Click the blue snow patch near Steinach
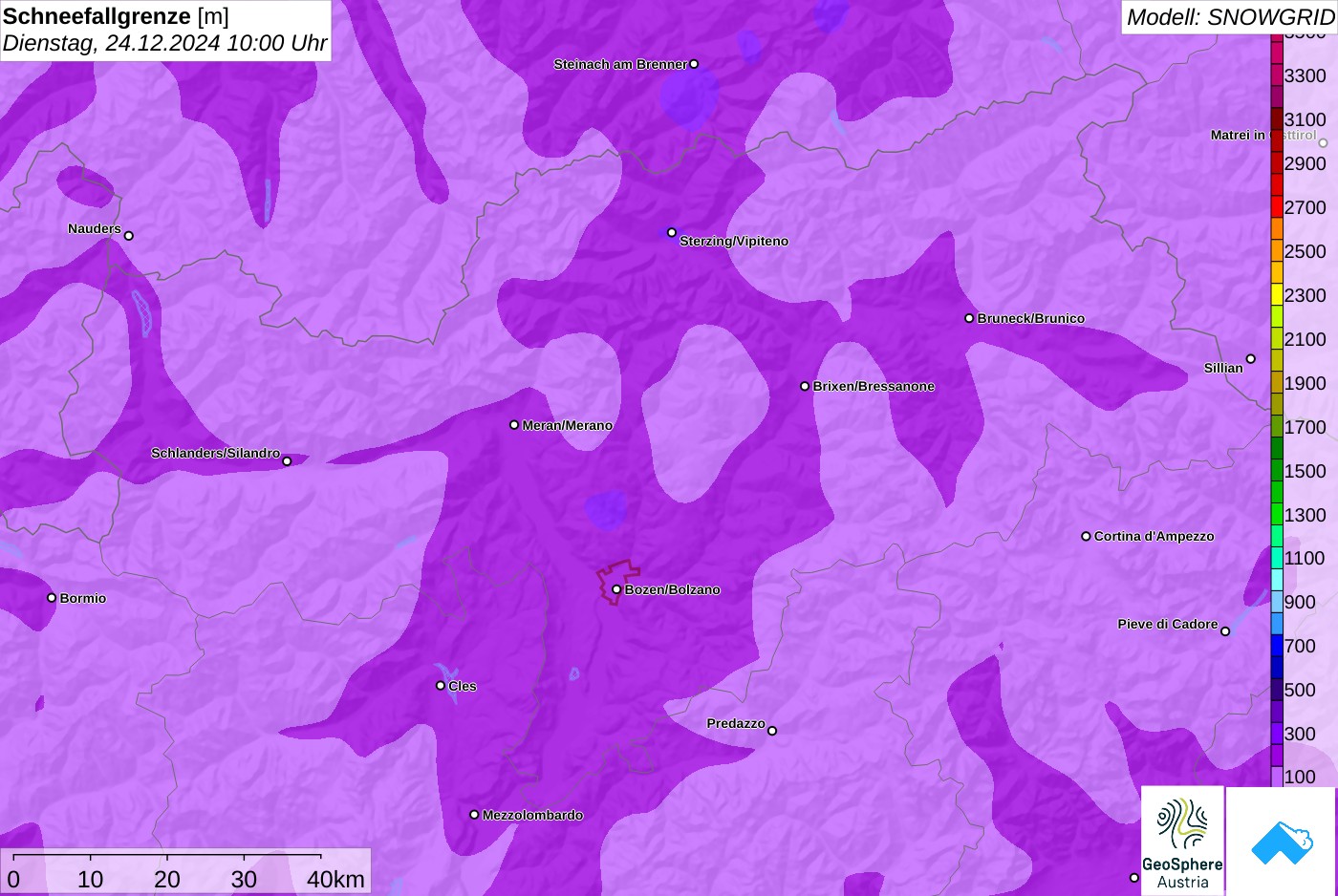 (690, 97)
